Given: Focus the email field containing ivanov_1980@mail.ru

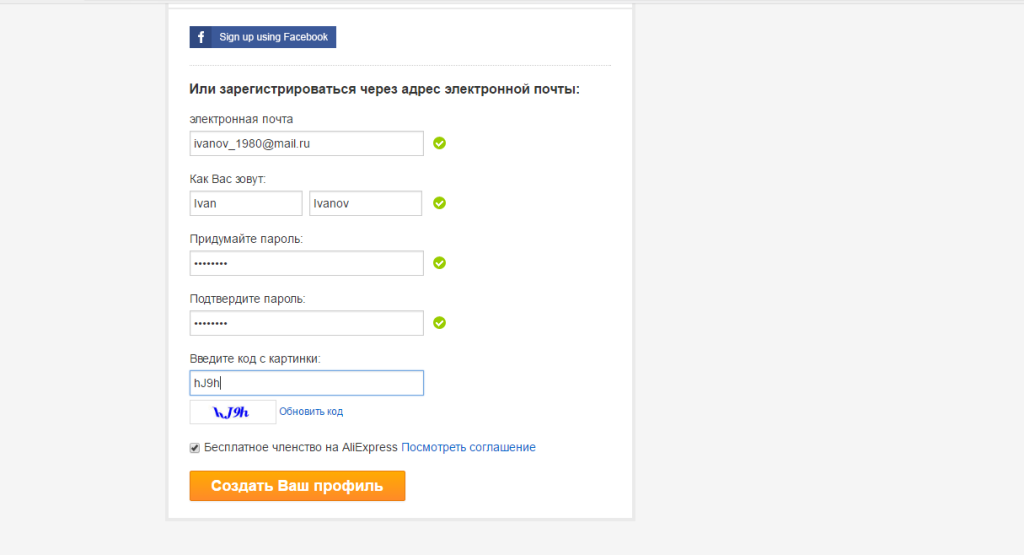Looking at the screenshot, I should tap(306, 143).
